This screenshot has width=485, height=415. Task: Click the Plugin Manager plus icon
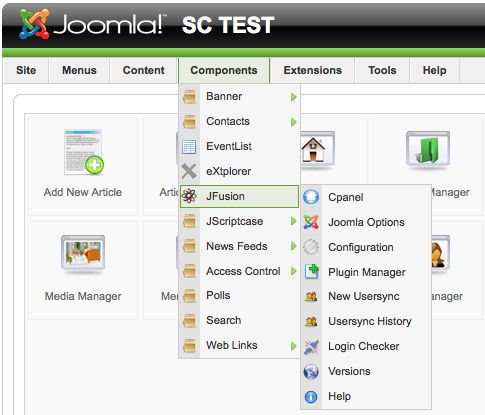pos(312,271)
